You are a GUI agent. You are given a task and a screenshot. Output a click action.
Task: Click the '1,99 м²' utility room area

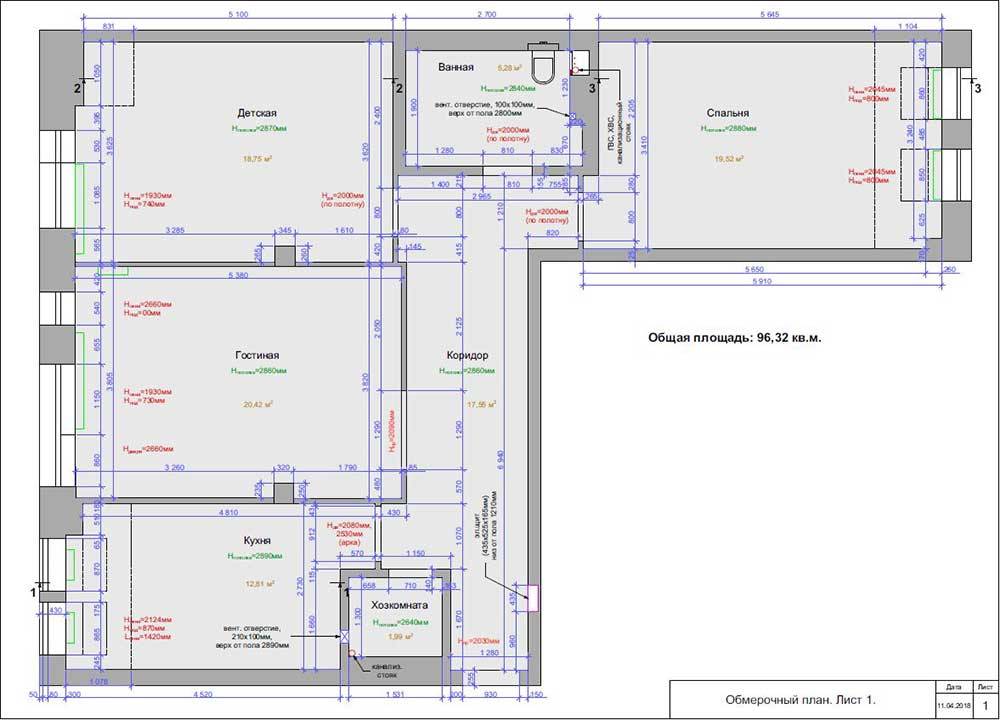[x=400, y=636]
